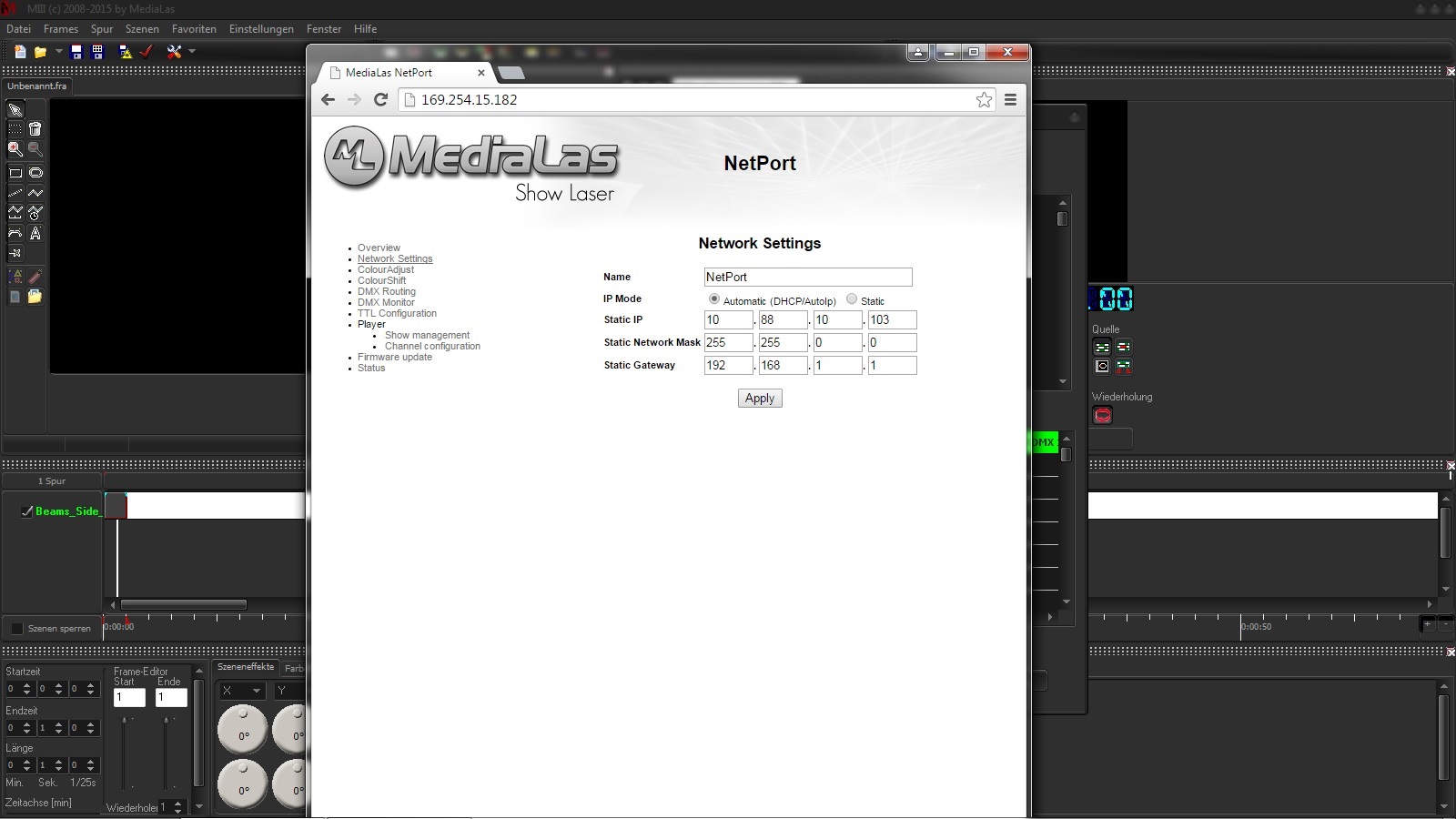
Task: Open the DMX Routing link
Action: pos(387,291)
